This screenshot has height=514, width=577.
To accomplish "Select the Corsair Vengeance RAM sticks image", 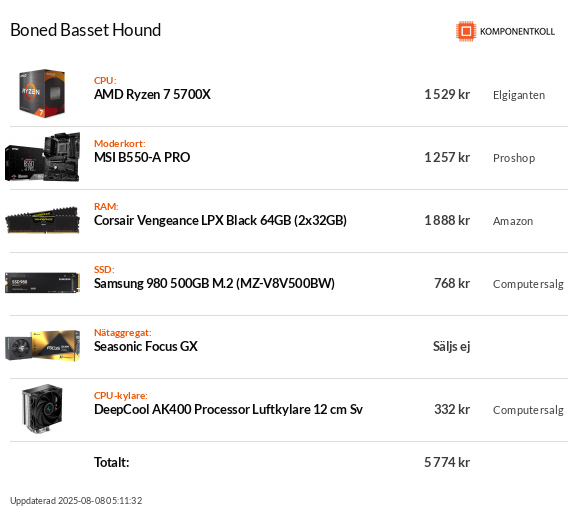I will click(x=42, y=220).
